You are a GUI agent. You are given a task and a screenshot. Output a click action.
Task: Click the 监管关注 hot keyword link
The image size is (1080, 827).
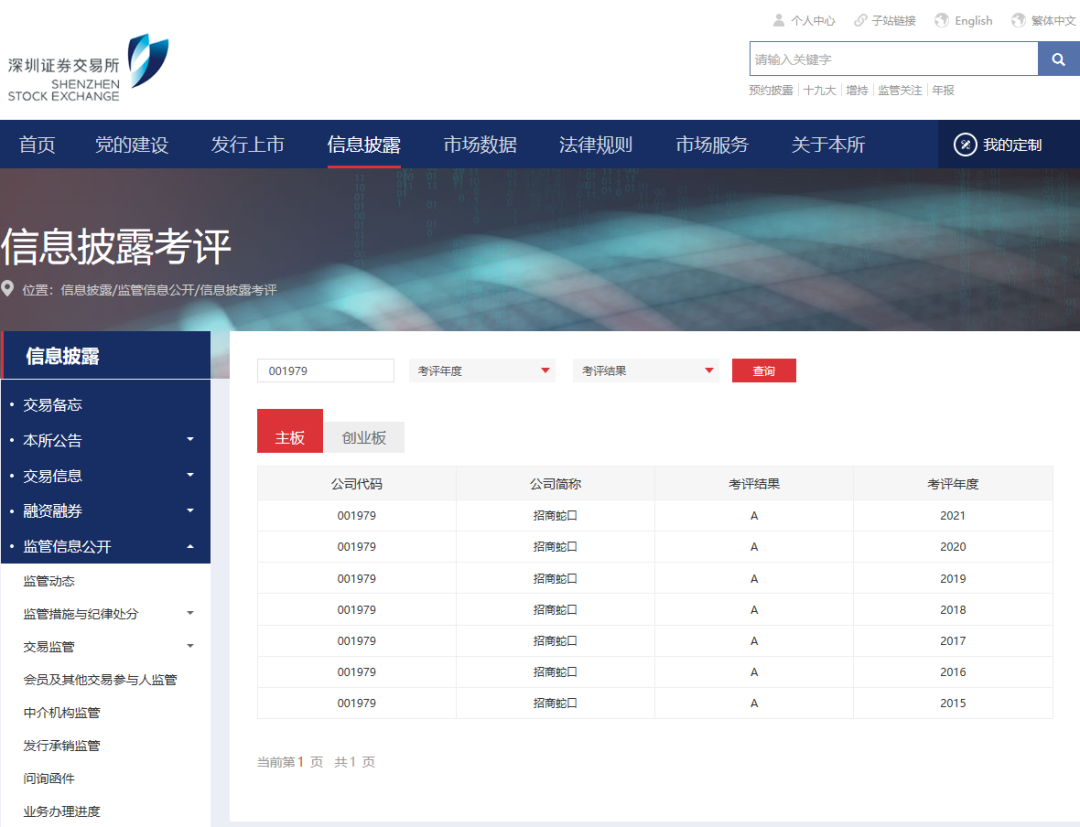(x=900, y=90)
